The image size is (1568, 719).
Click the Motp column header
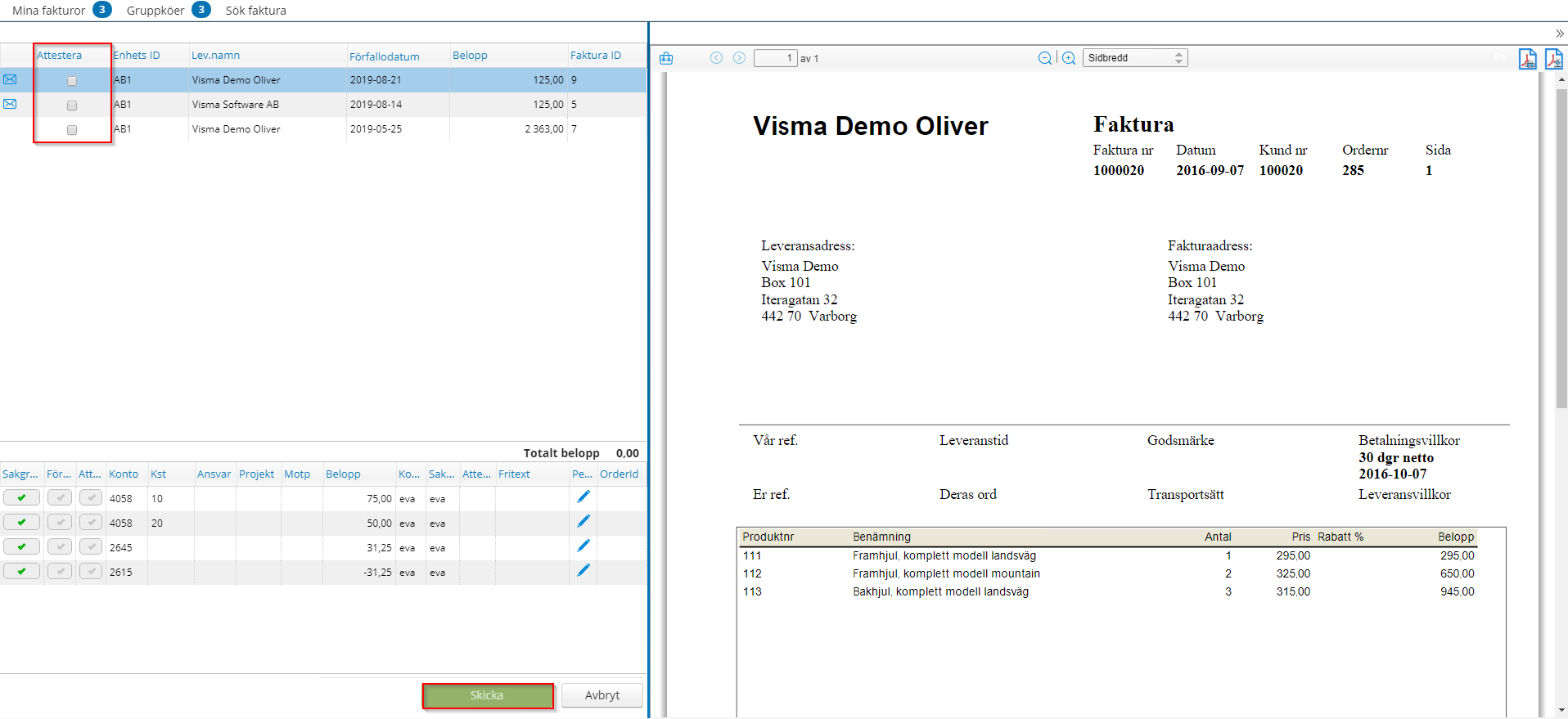(297, 474)
